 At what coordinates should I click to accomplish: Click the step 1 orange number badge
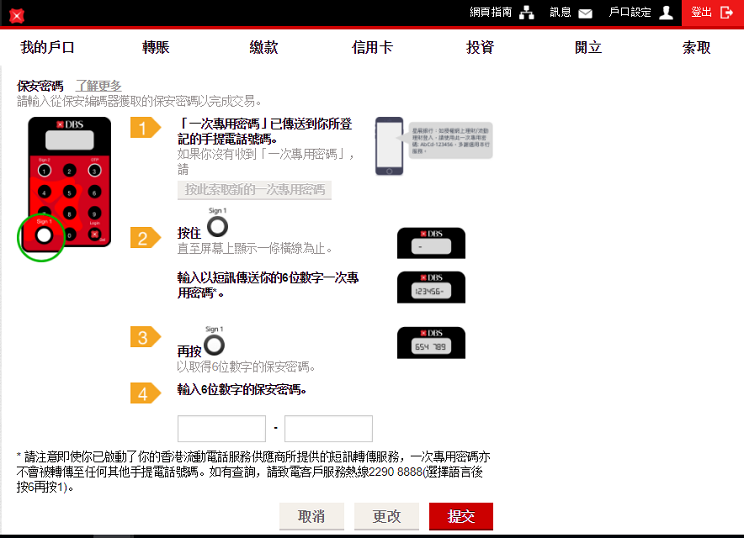(145, 128)
